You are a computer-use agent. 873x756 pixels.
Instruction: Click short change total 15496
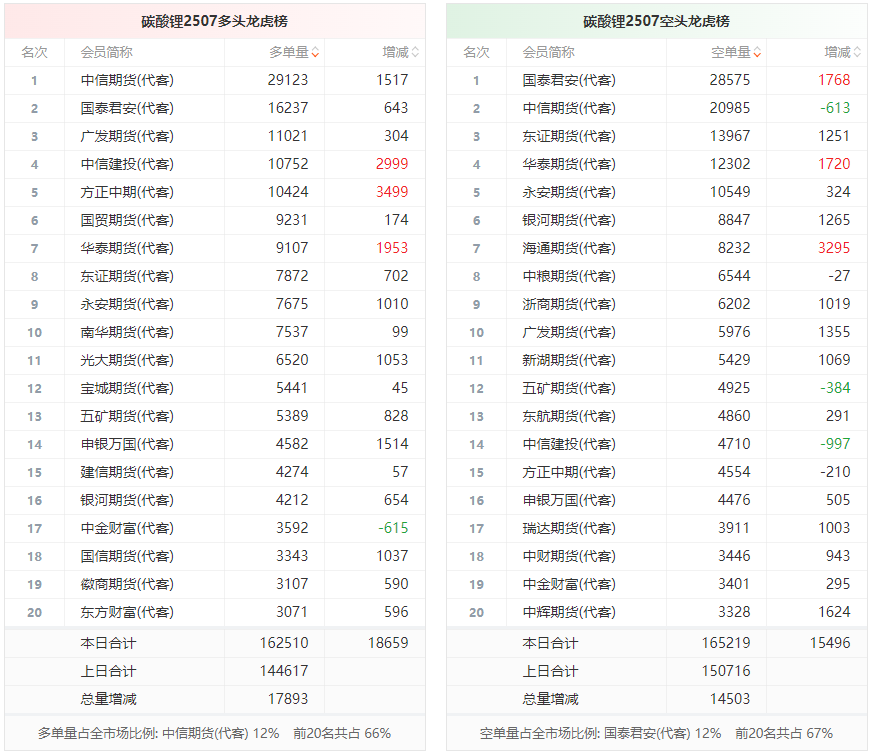point(830,644)
